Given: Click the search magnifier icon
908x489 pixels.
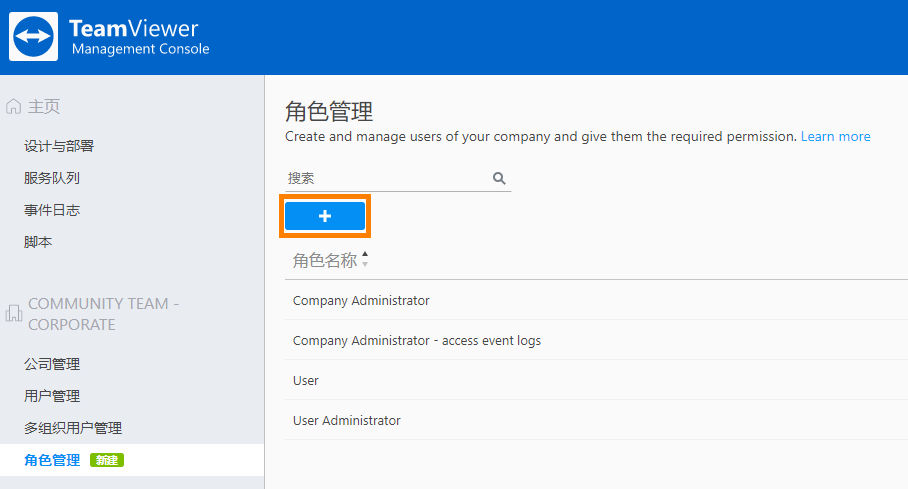Looking at the screenshot, I should pos(499,178).
